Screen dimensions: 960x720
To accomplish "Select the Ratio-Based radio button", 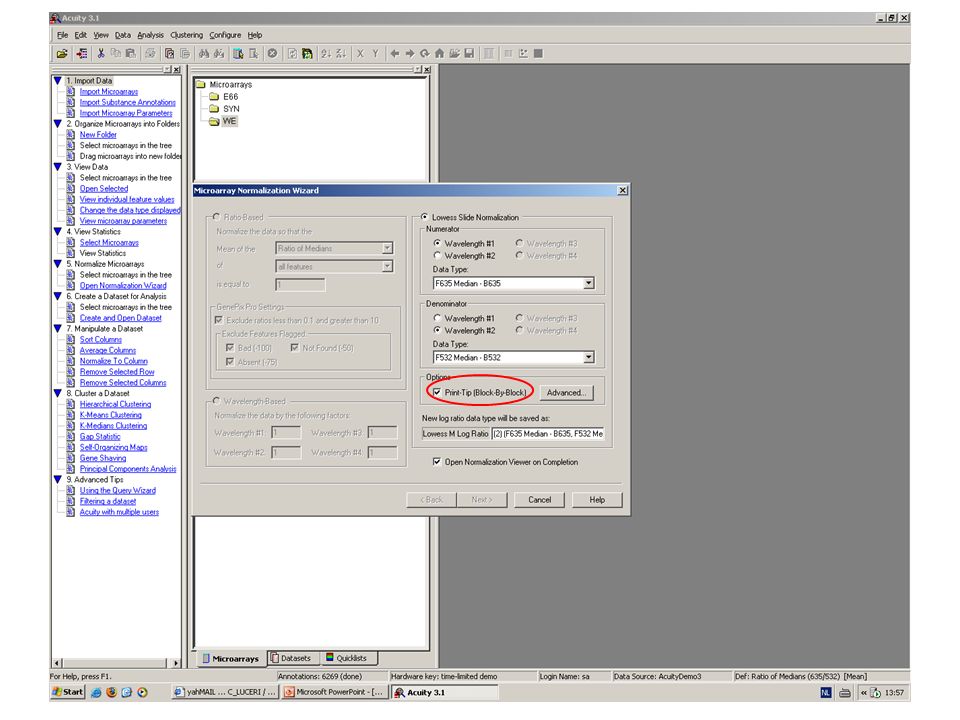I will pyautogui.click(x=216, y=217).
